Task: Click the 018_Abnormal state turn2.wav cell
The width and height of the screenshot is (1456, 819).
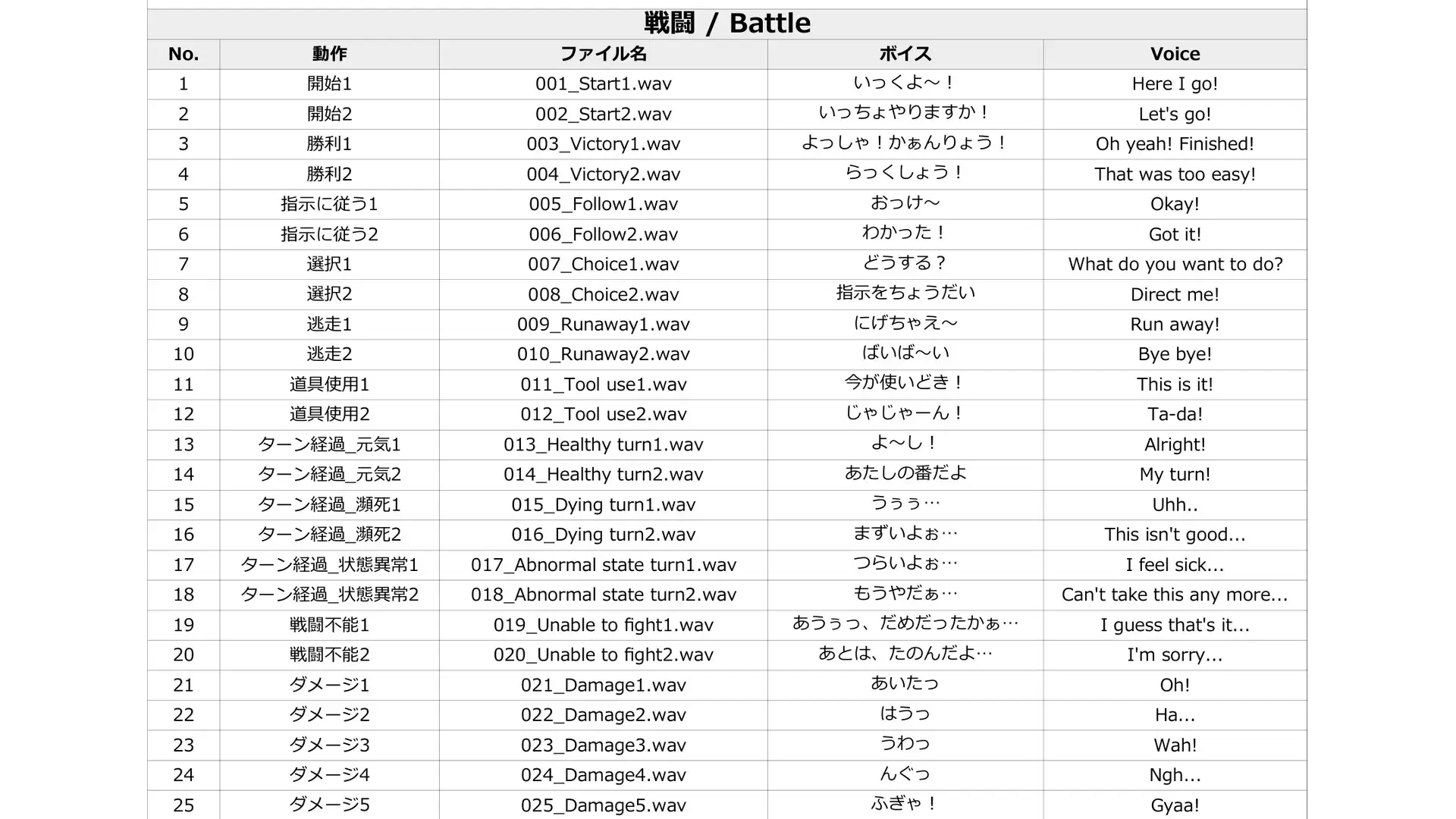Action: pos(603,595)
